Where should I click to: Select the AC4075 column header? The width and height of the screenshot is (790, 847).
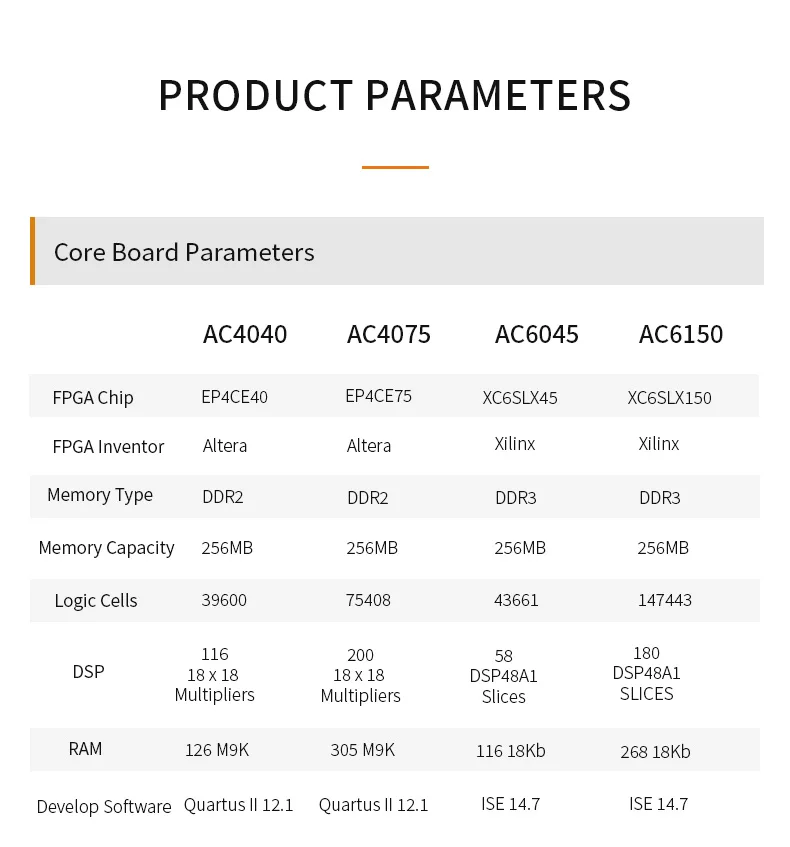[x=389, y=334]
